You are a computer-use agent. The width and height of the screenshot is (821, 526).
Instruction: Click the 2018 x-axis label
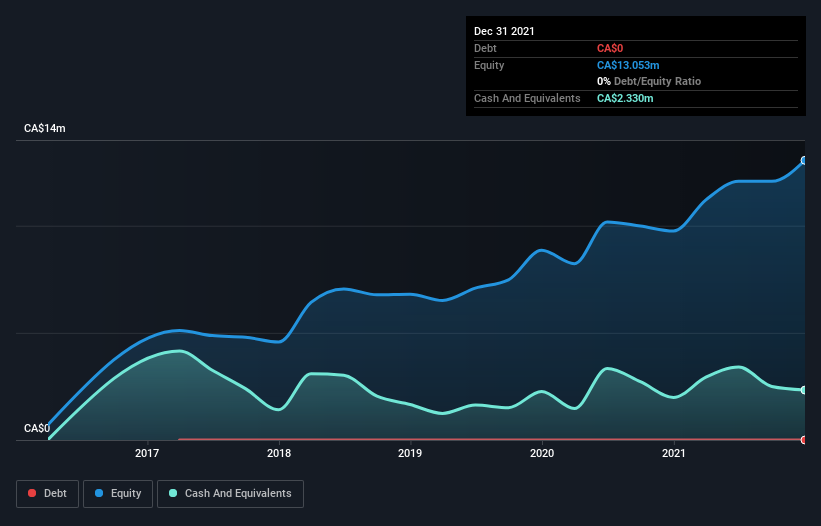[x=279, y=453]
